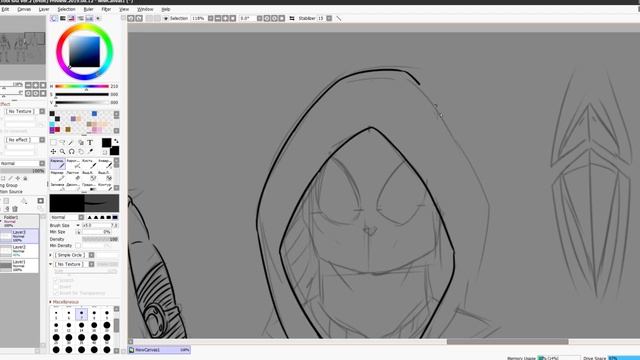Select the Shape tool

81,142
